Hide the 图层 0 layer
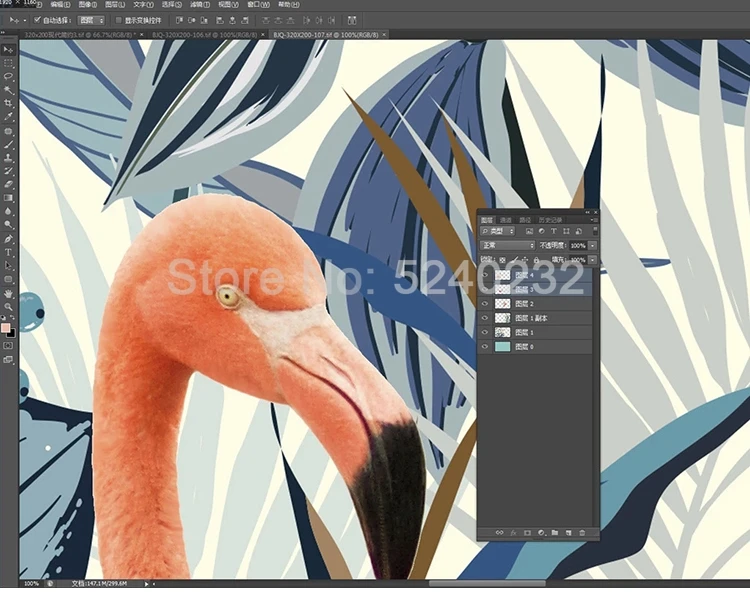This screenshot has width=750, height=598. pos(485,346)
